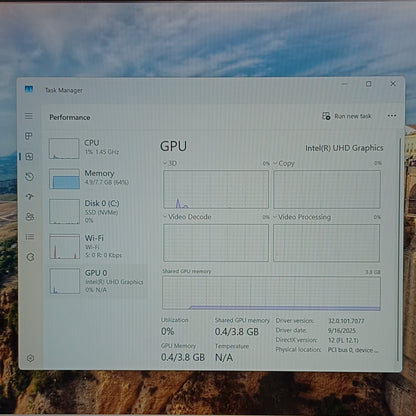
Task: Minimize the Task Manager window
Action: (345, 84)
